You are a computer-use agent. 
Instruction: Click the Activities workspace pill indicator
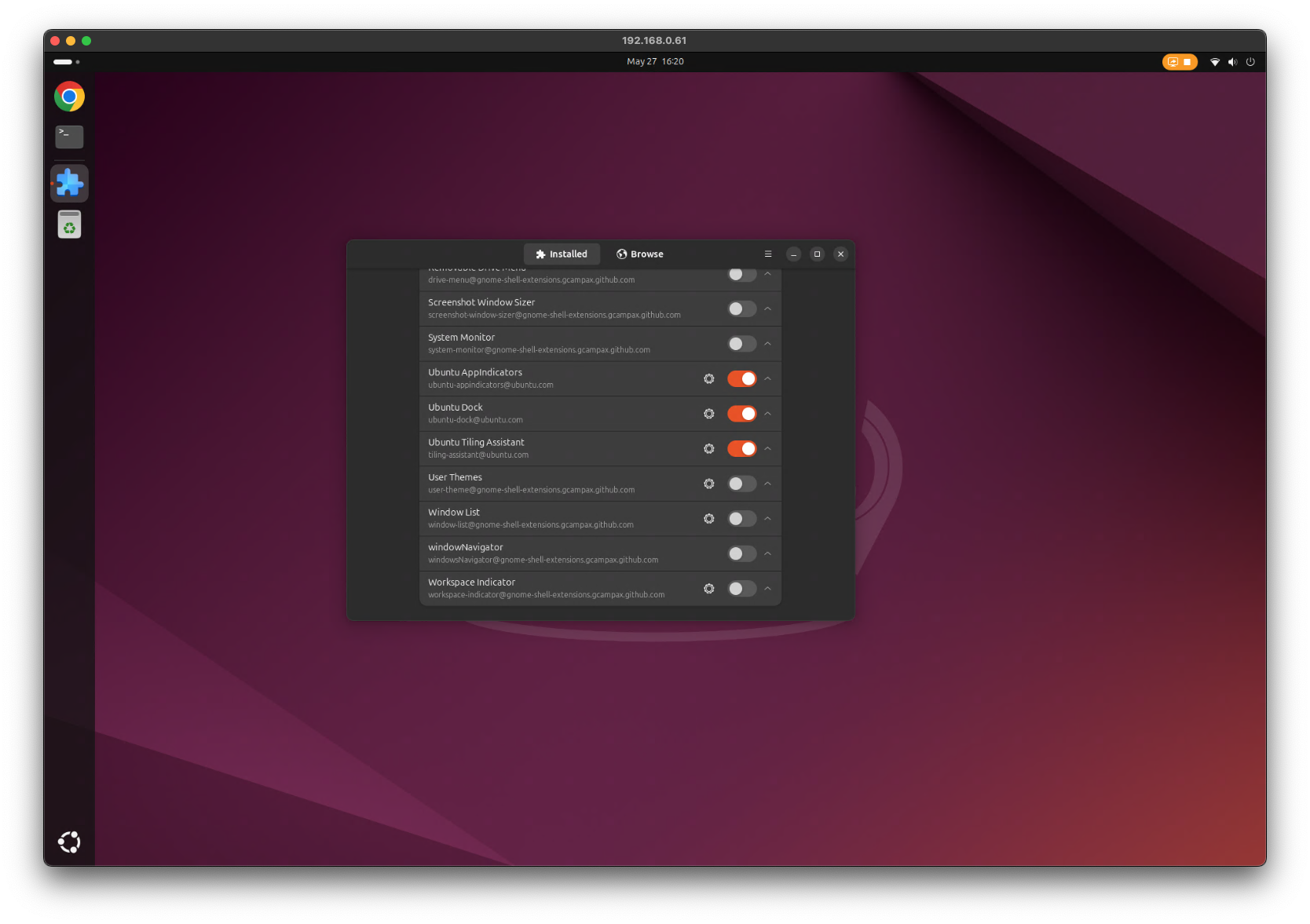67,62
